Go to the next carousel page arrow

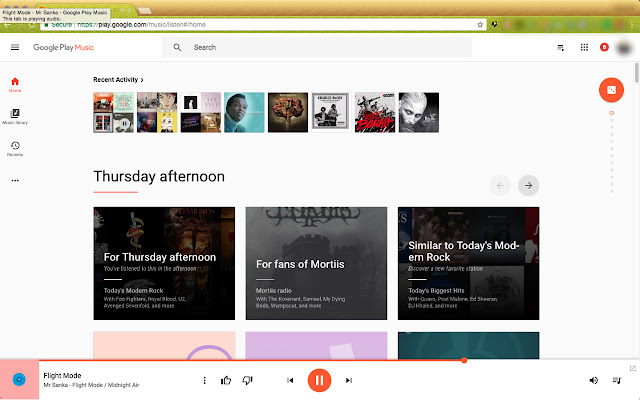click(529, 186)
